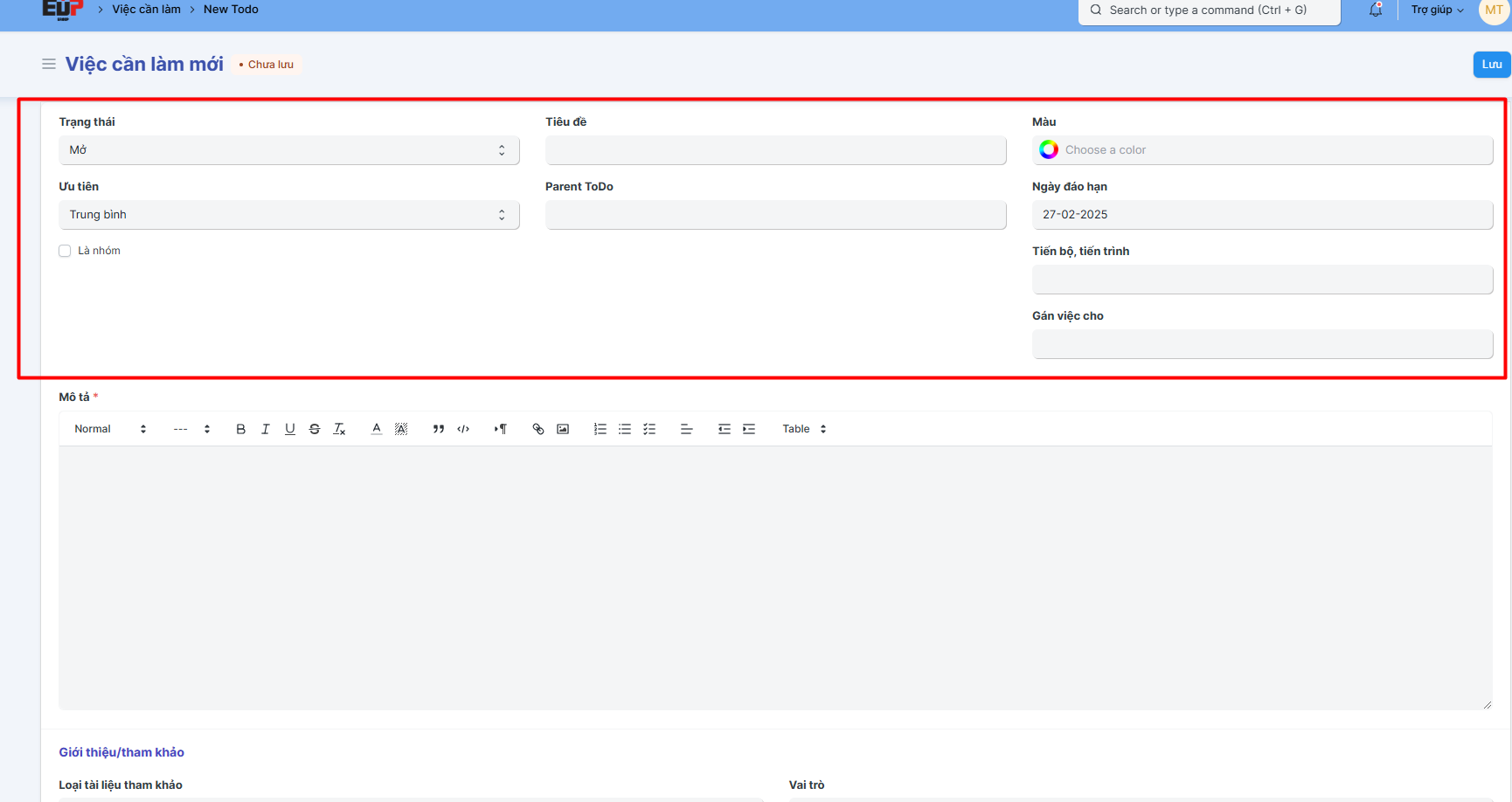Viewport: 1512px width, 802px height.
Task: Click the 'Tiêu đề' title input field
Action: point(775,150)
